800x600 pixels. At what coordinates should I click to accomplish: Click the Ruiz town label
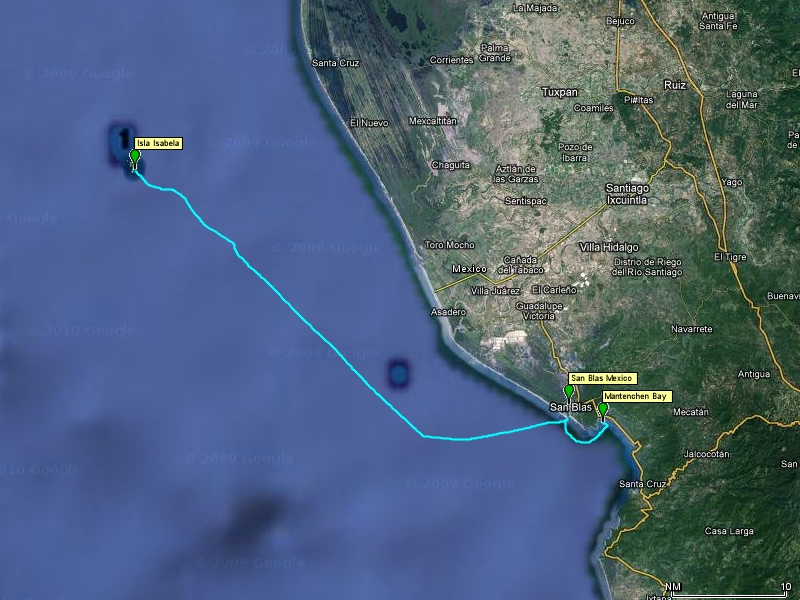[x=674, y=85]
